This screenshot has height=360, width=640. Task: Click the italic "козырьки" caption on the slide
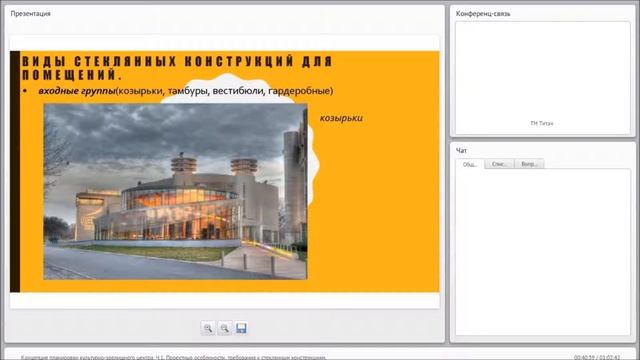pos(341,118)
